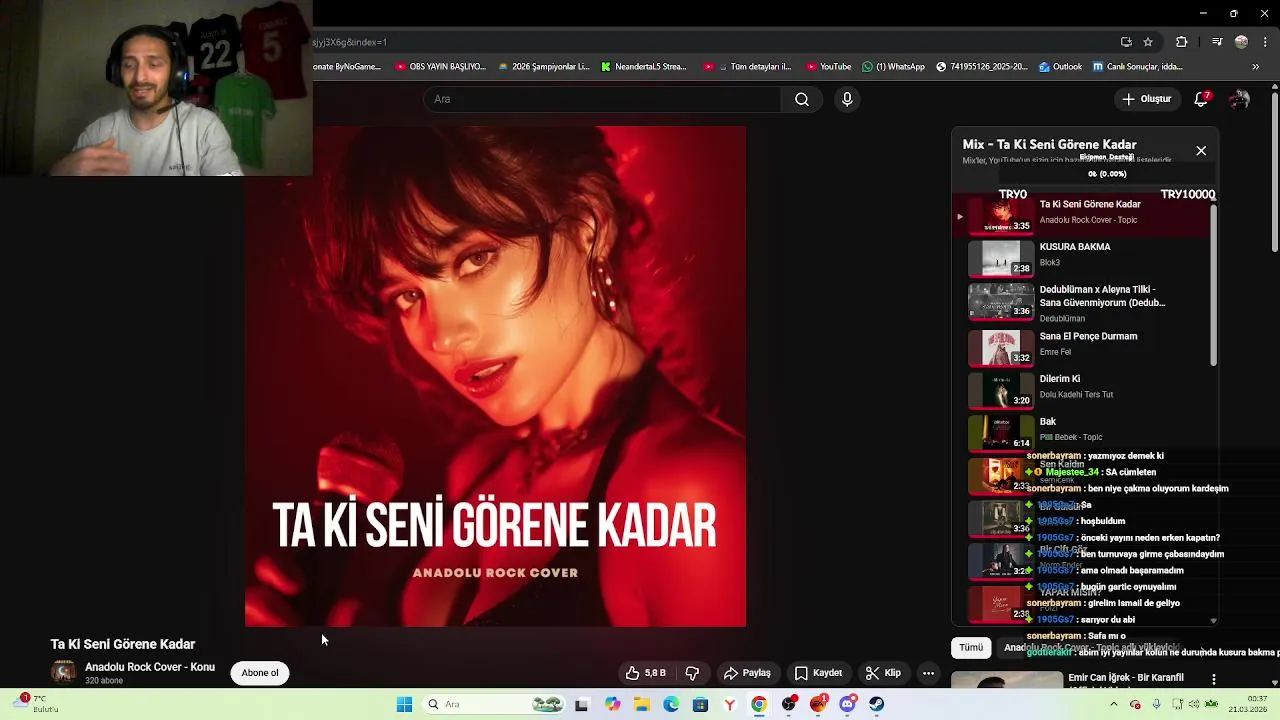1280x720 pixels.
Task: Open video title Ta Ki Seni Görene Kadar
Action: [123, 644]
